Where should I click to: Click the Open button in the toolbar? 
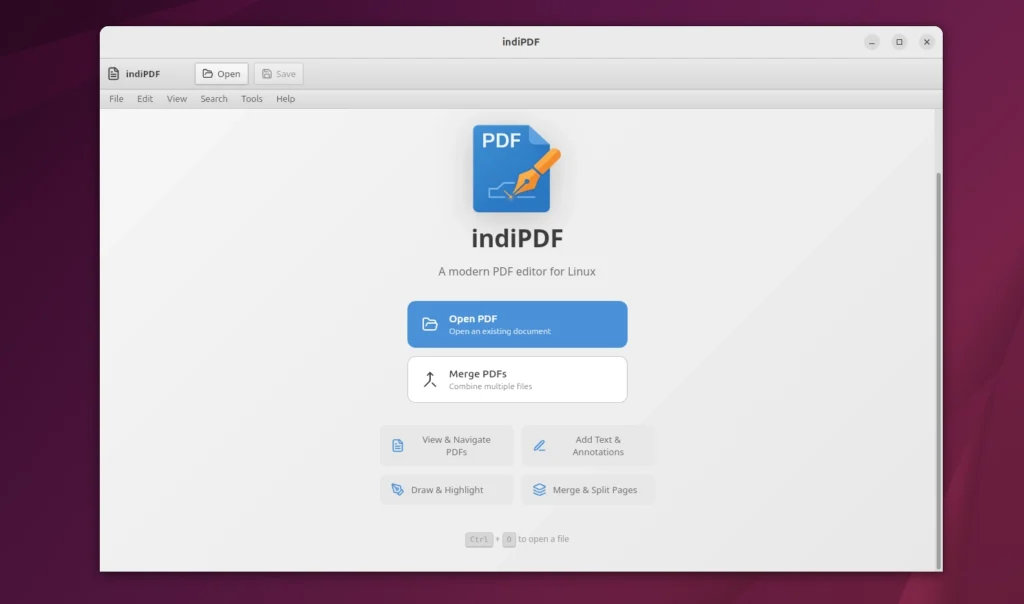[x=221, y=73]
